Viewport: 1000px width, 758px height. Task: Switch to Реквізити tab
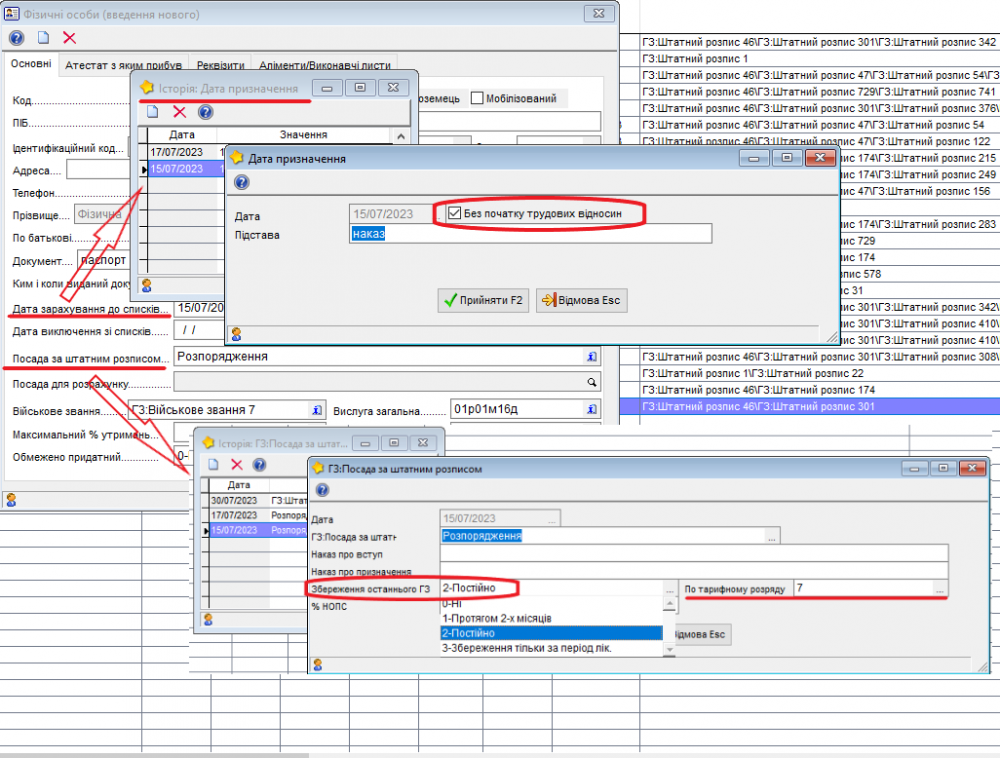coord(220,65)
